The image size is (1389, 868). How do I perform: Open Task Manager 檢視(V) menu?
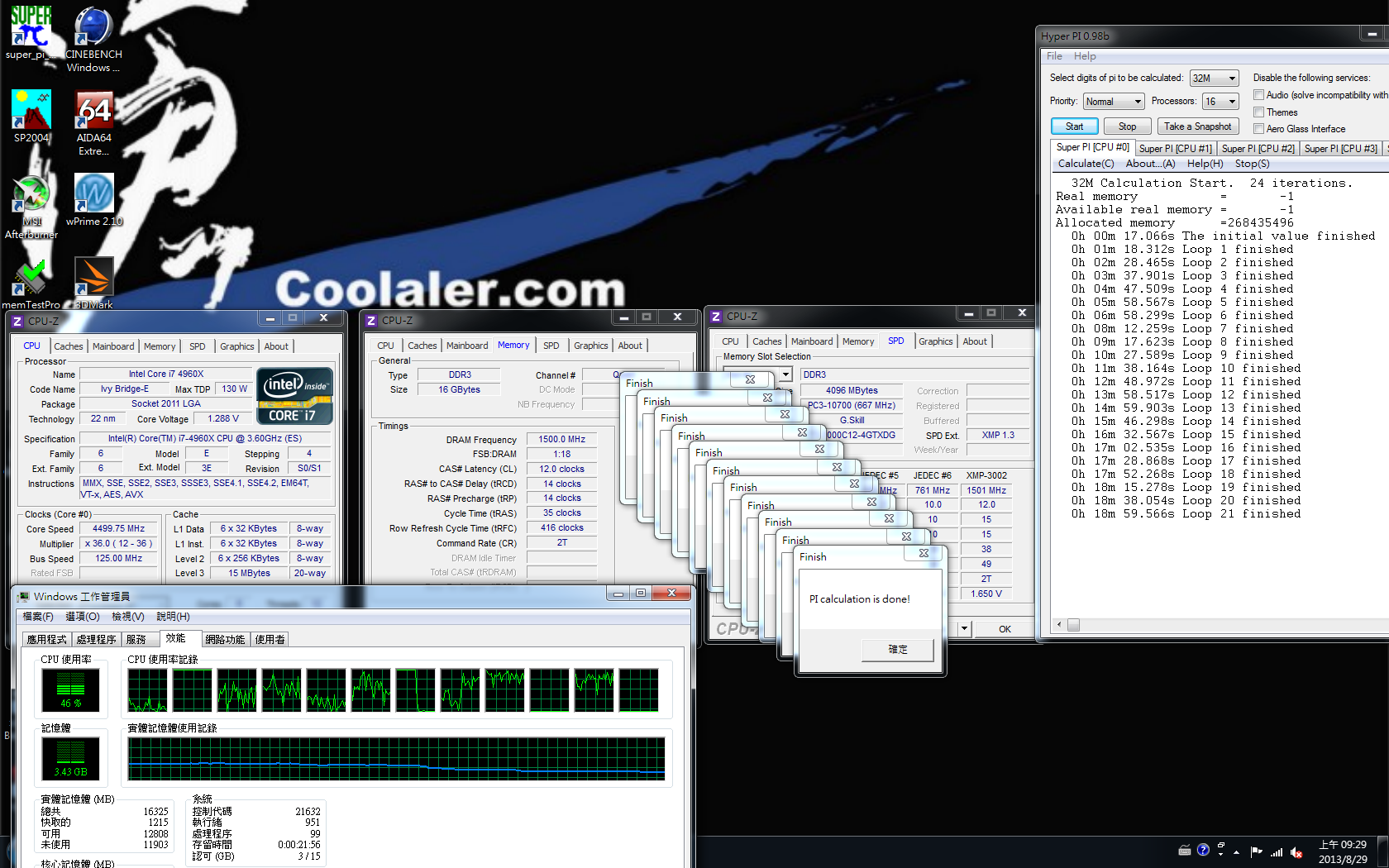click(128, 617)
